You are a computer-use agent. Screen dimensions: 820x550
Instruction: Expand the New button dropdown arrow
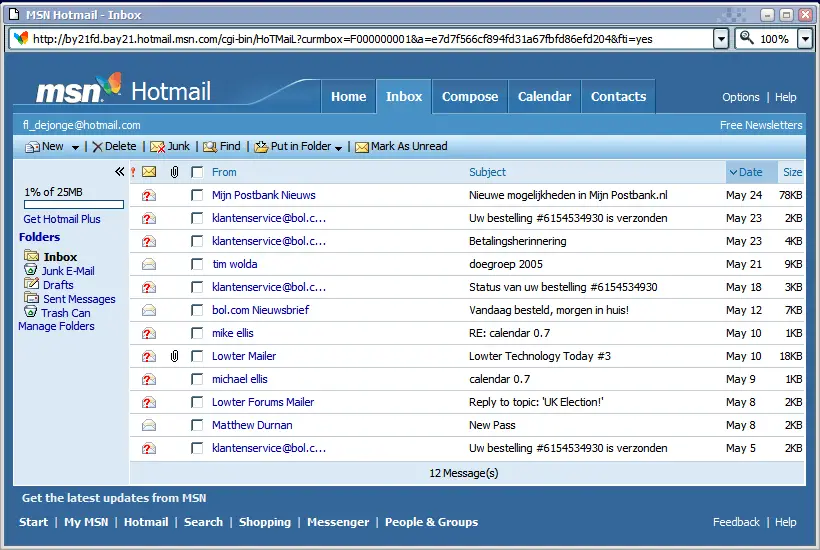click(75, 148)
